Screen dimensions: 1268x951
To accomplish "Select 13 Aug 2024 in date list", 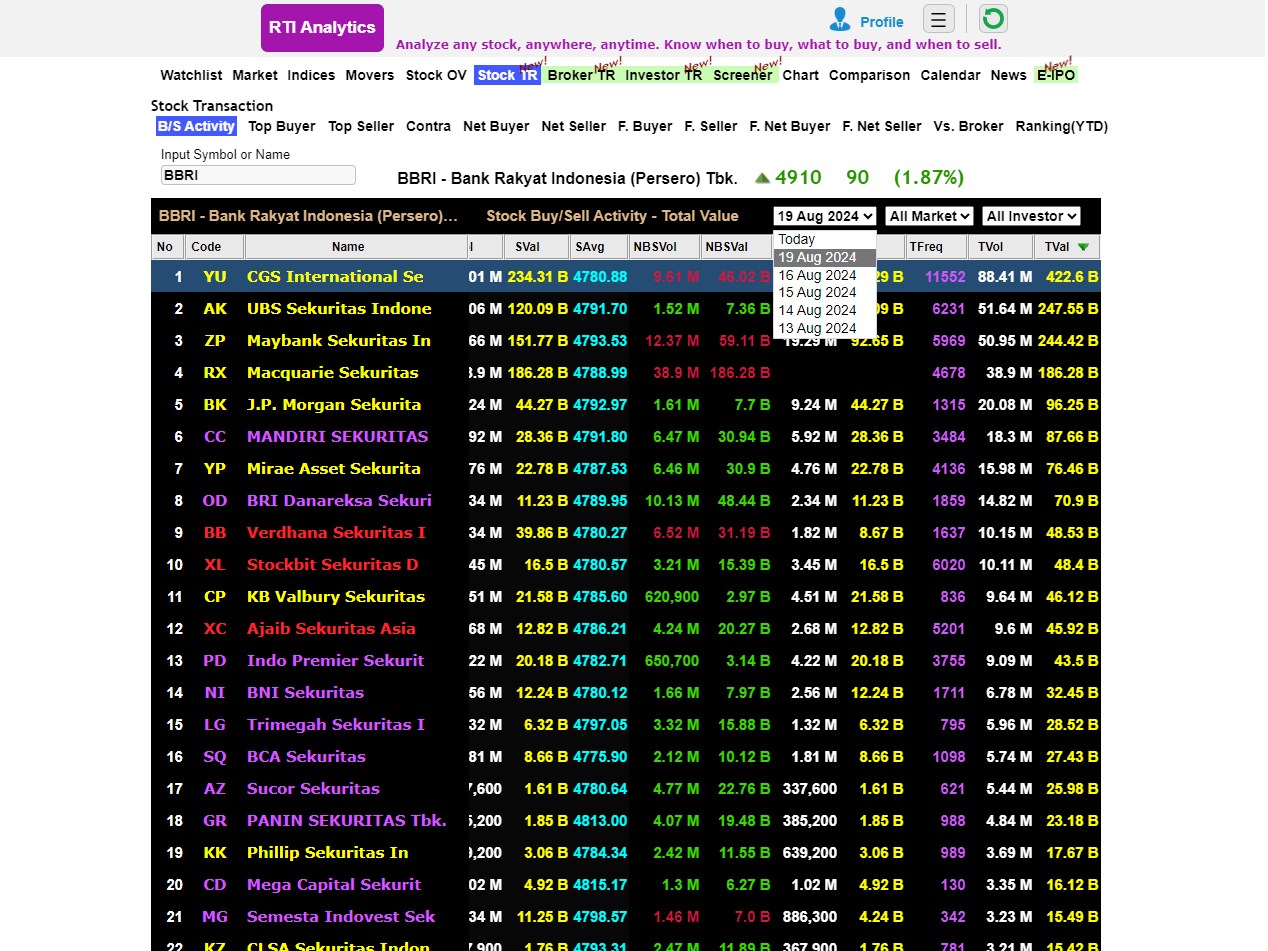I will (x=825, y=329).
